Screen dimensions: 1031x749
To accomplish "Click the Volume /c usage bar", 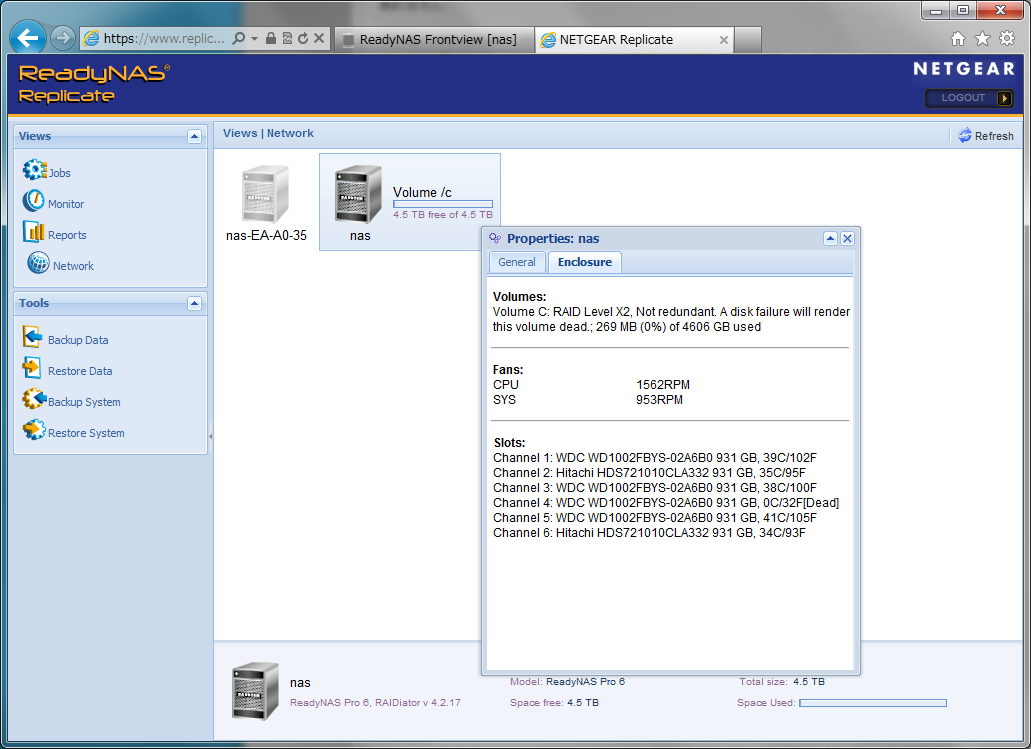I will 442,204.
